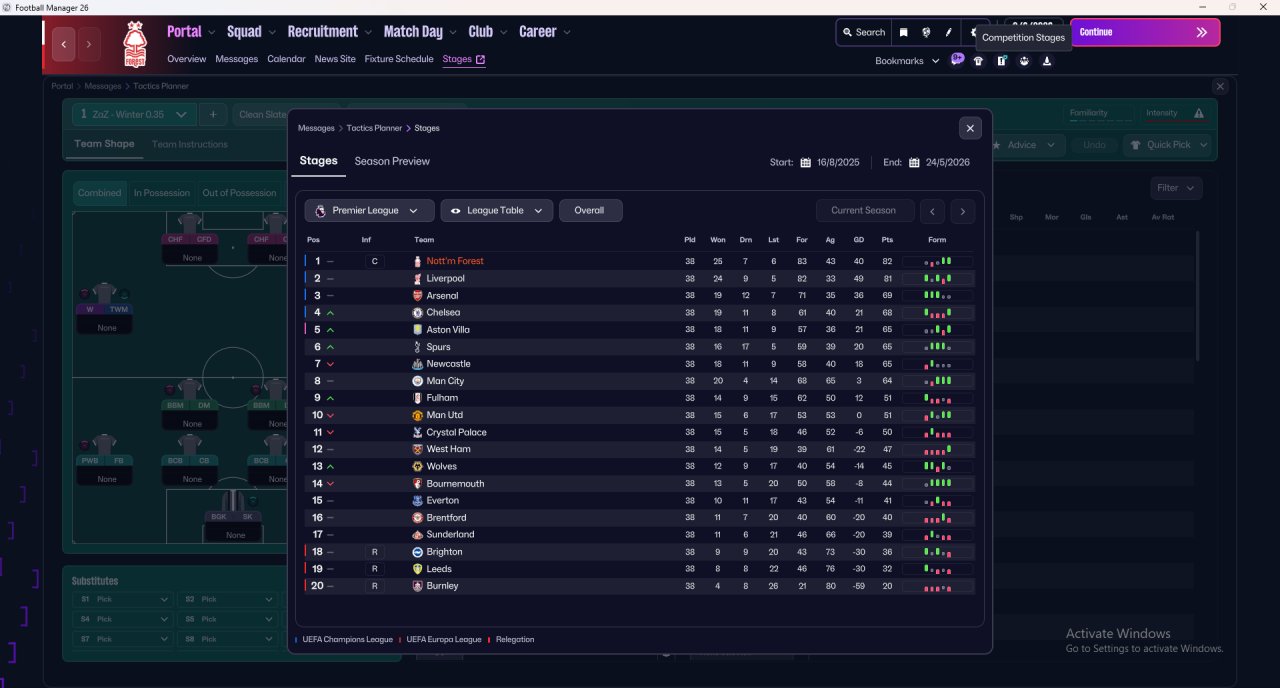Click the X behind the dialog, under Continue

[x=1219, y=87]
